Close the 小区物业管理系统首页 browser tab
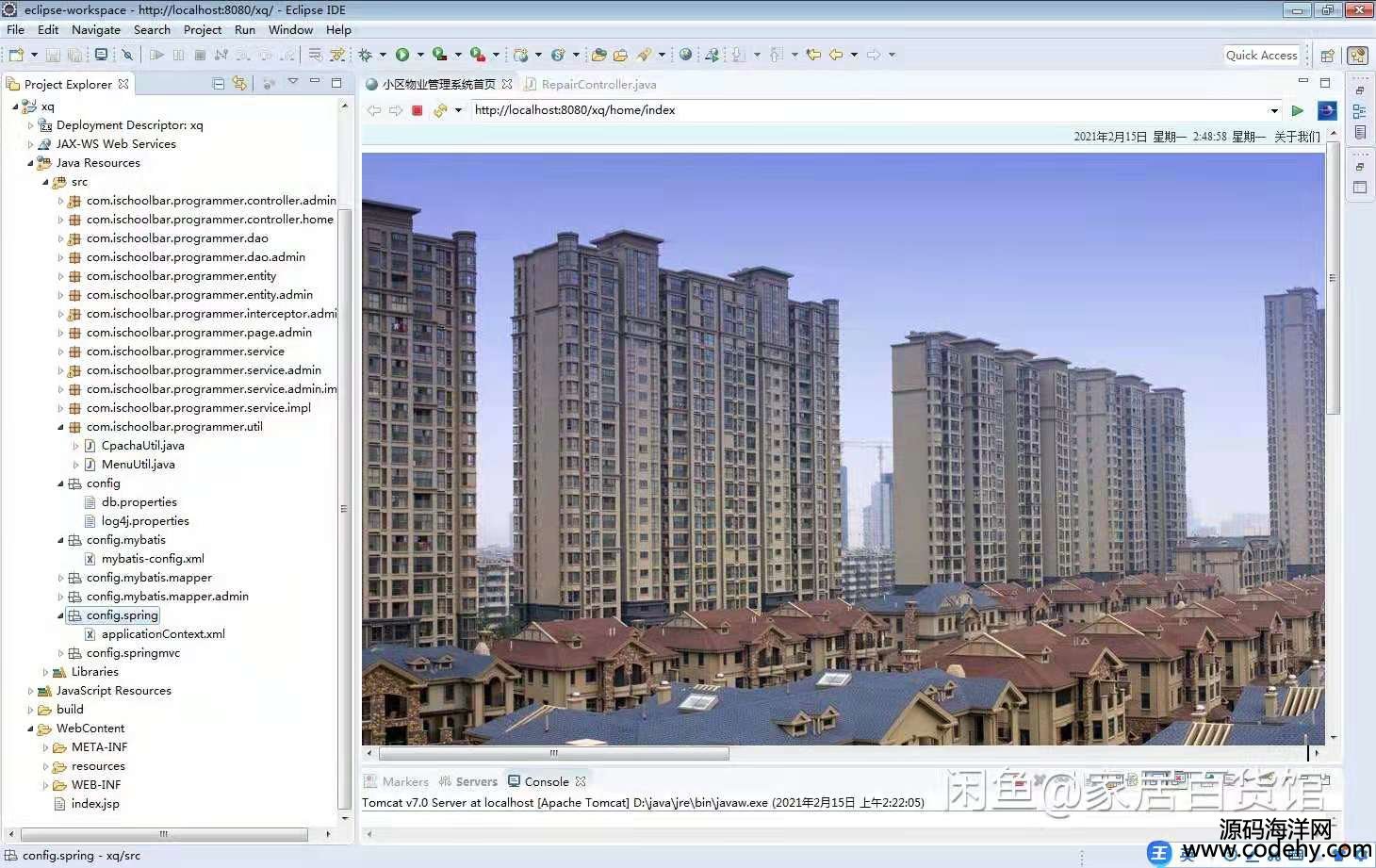 click(x=507, y=84)
